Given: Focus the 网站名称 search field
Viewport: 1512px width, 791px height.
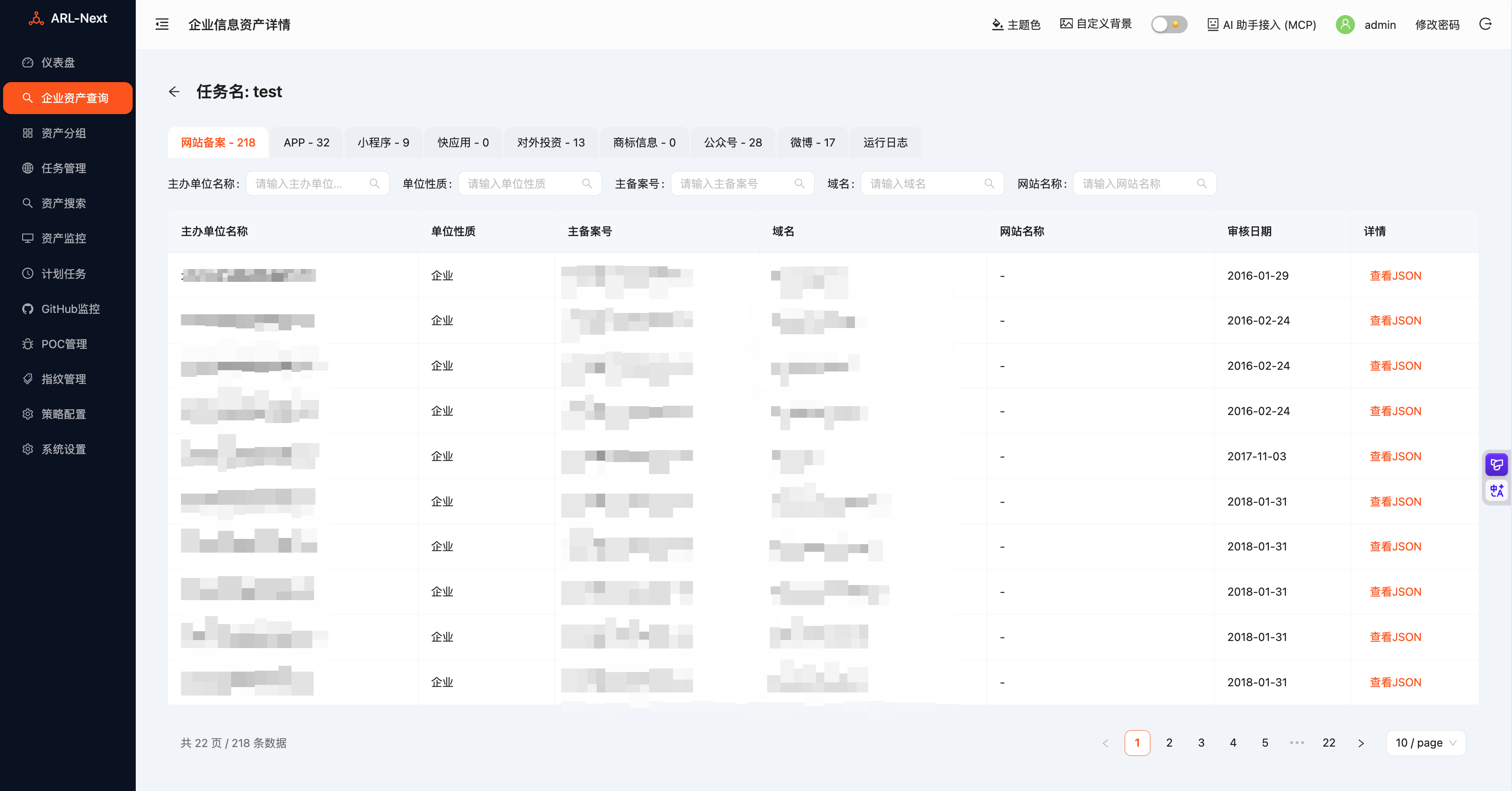Looking at the screenshot, I should tap(1145, 184).
